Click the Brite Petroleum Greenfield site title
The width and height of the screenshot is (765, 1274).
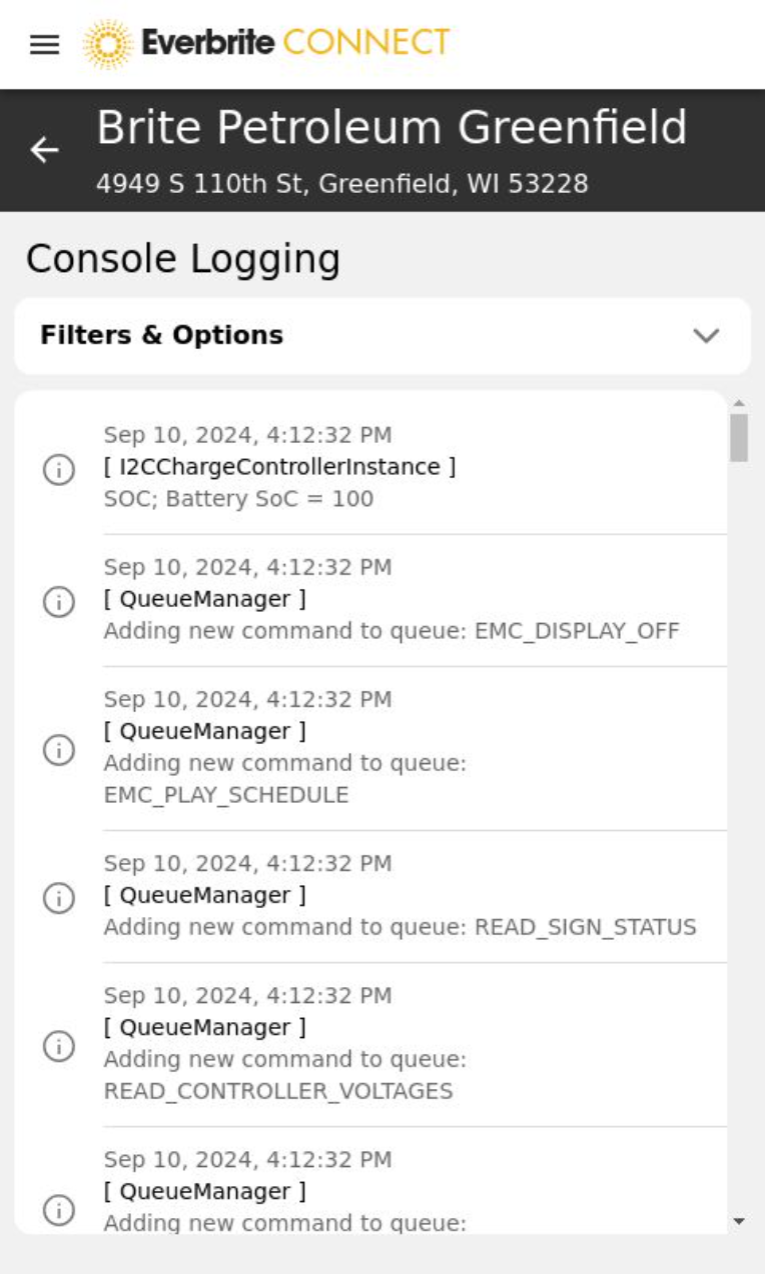pos(391,129)
